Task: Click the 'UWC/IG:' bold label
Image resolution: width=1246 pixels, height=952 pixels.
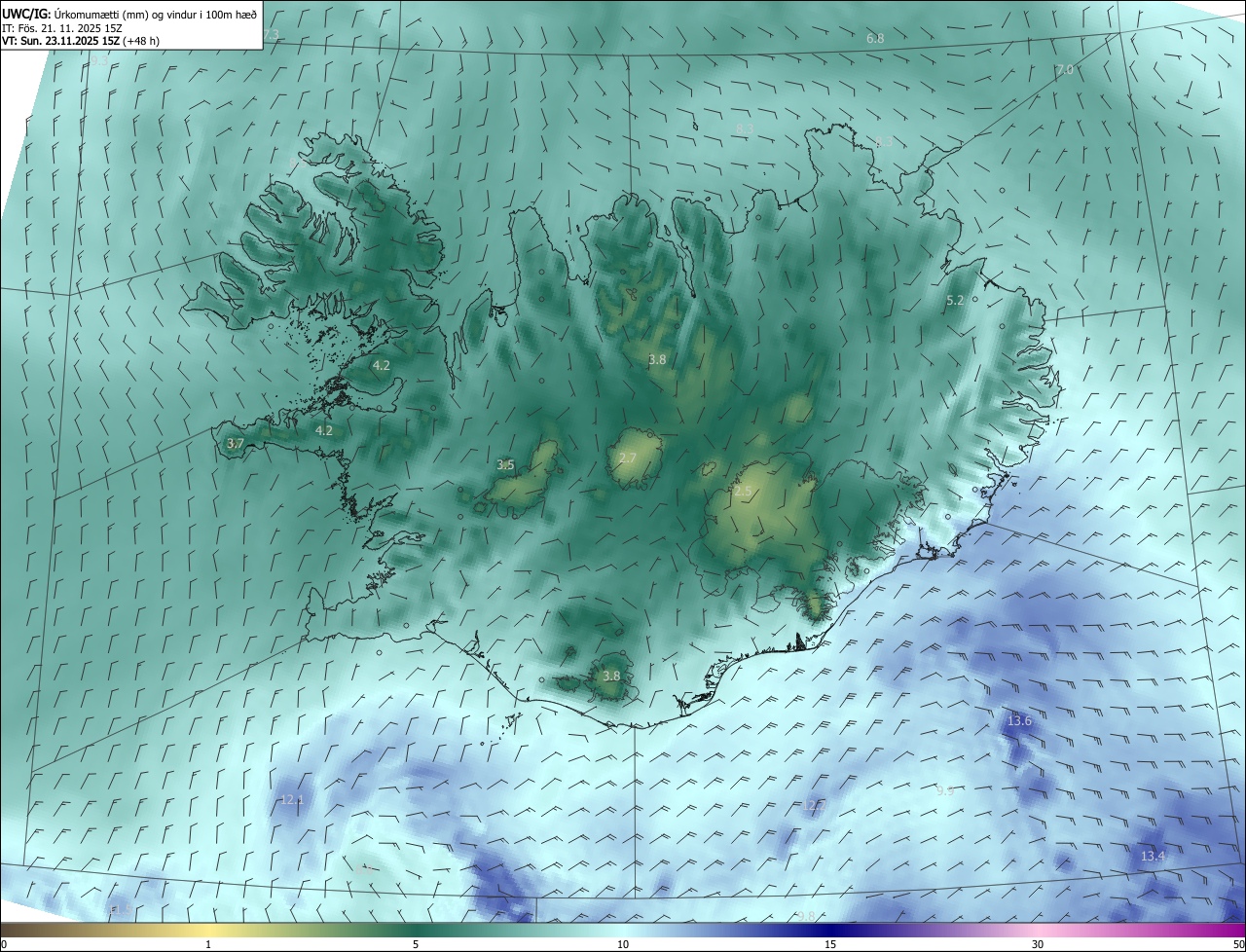Action: click(27, 15)
